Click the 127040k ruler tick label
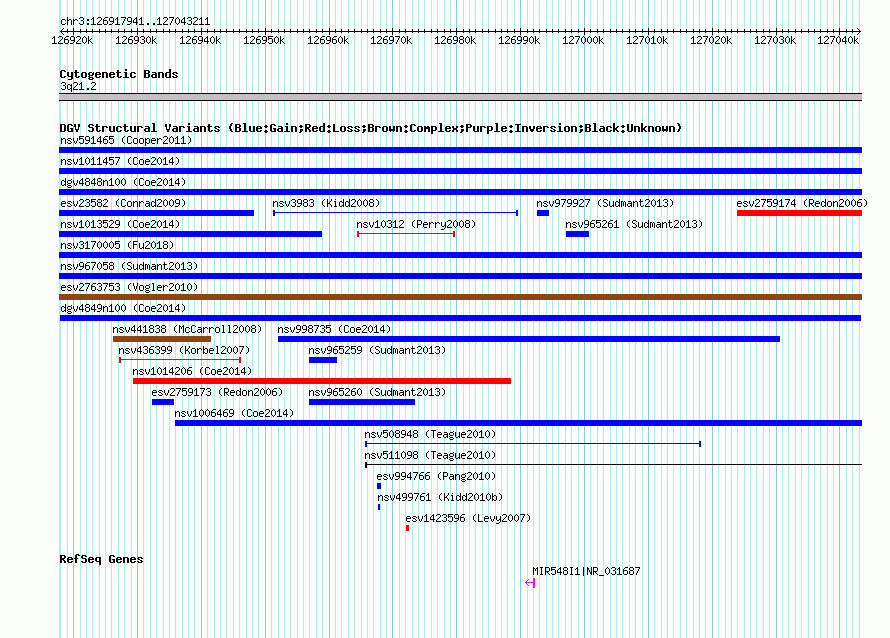Image resolution: width=890 pixels, height=638 pixels. pyautogui.click(x=838, y=40)
